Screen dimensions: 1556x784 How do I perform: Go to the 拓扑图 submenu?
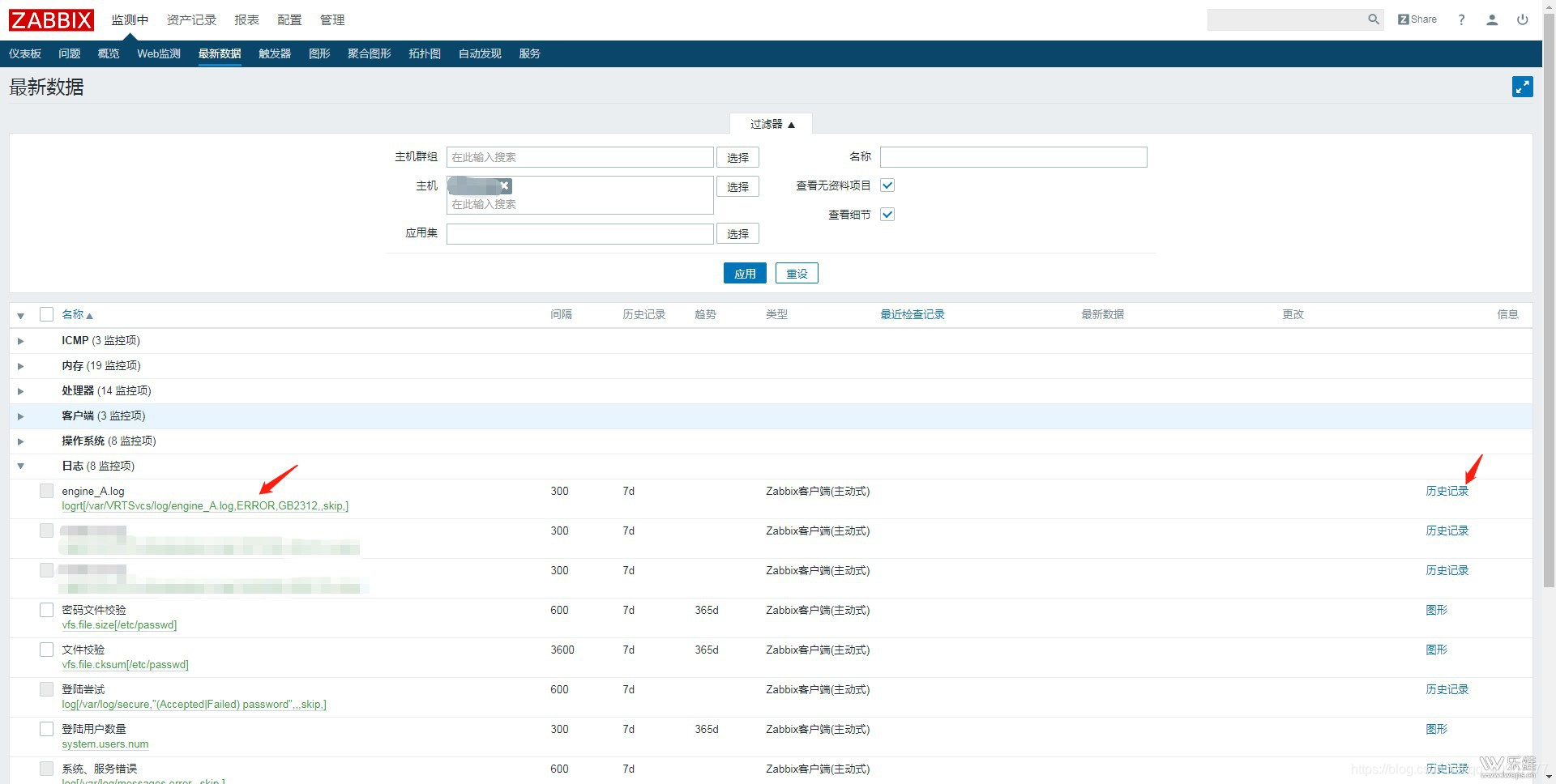click(x=425, y=53)
